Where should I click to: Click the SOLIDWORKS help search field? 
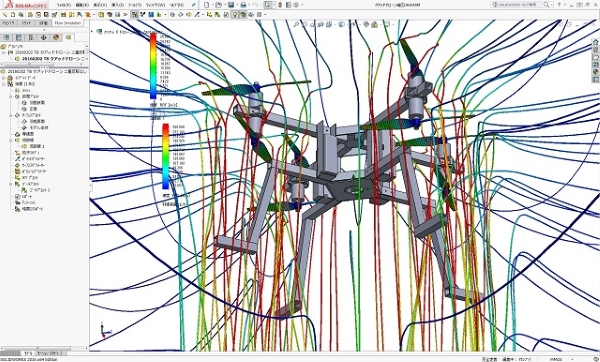coord(521,5)
